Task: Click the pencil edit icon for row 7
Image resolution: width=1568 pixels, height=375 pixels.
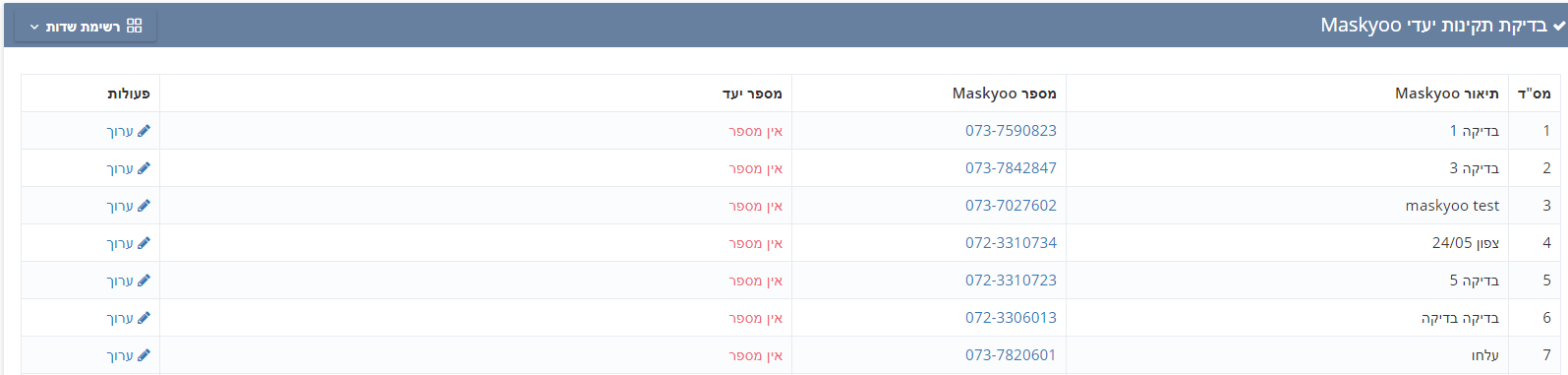Action: (144, 355)
